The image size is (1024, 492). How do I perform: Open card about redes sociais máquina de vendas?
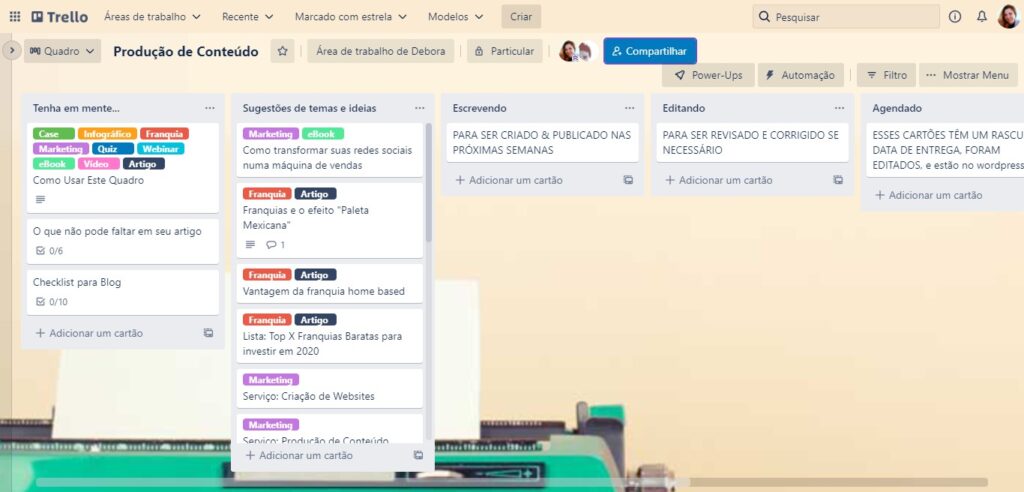click(330, 150)
